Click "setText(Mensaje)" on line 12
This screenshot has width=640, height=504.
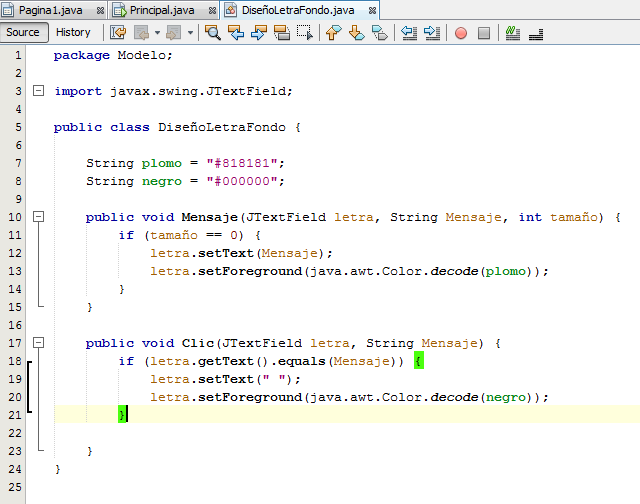[x=261, y=253]
